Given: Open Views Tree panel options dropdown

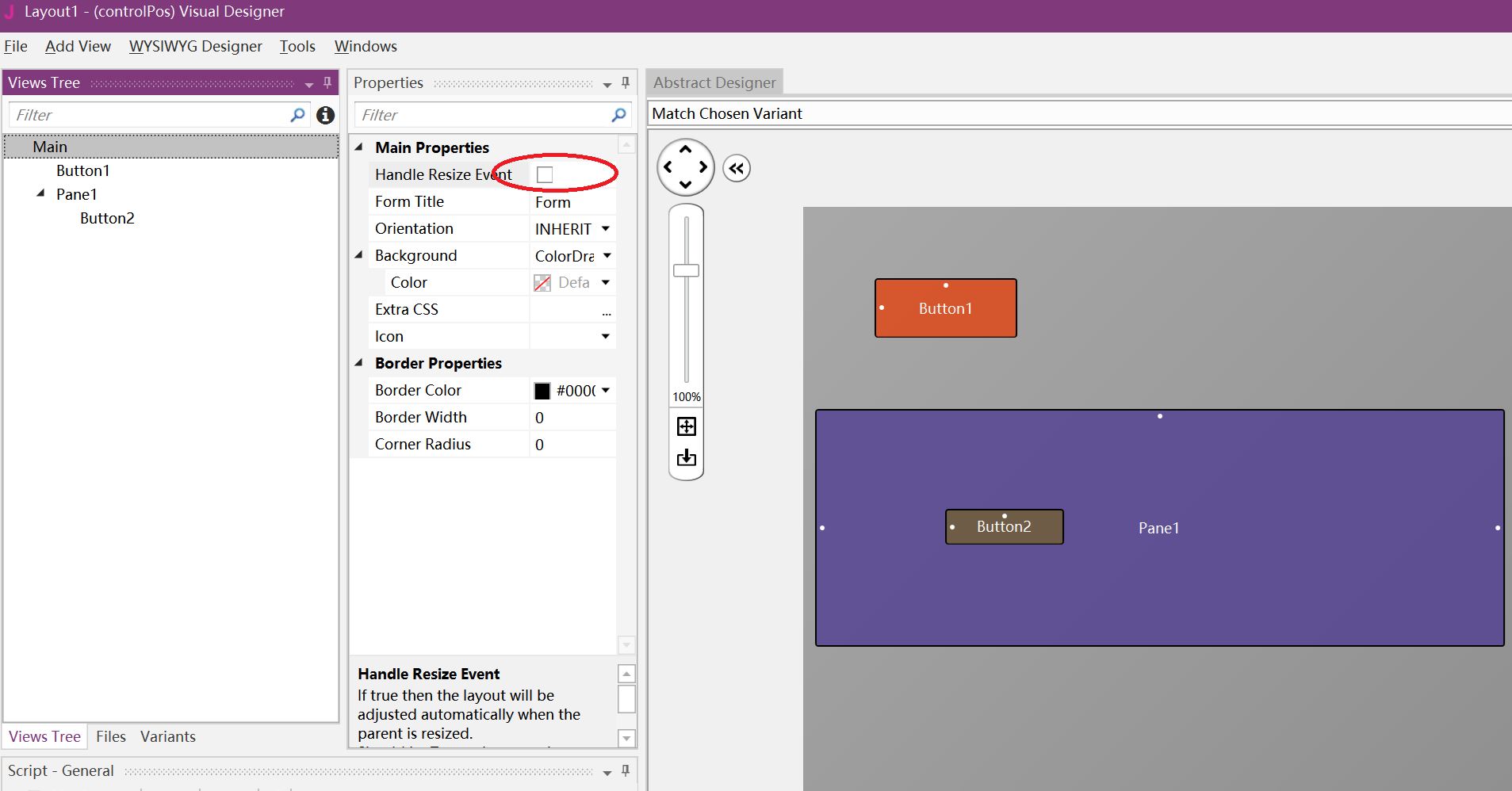Looking at the screenshot, I should (x=309, y=84).
